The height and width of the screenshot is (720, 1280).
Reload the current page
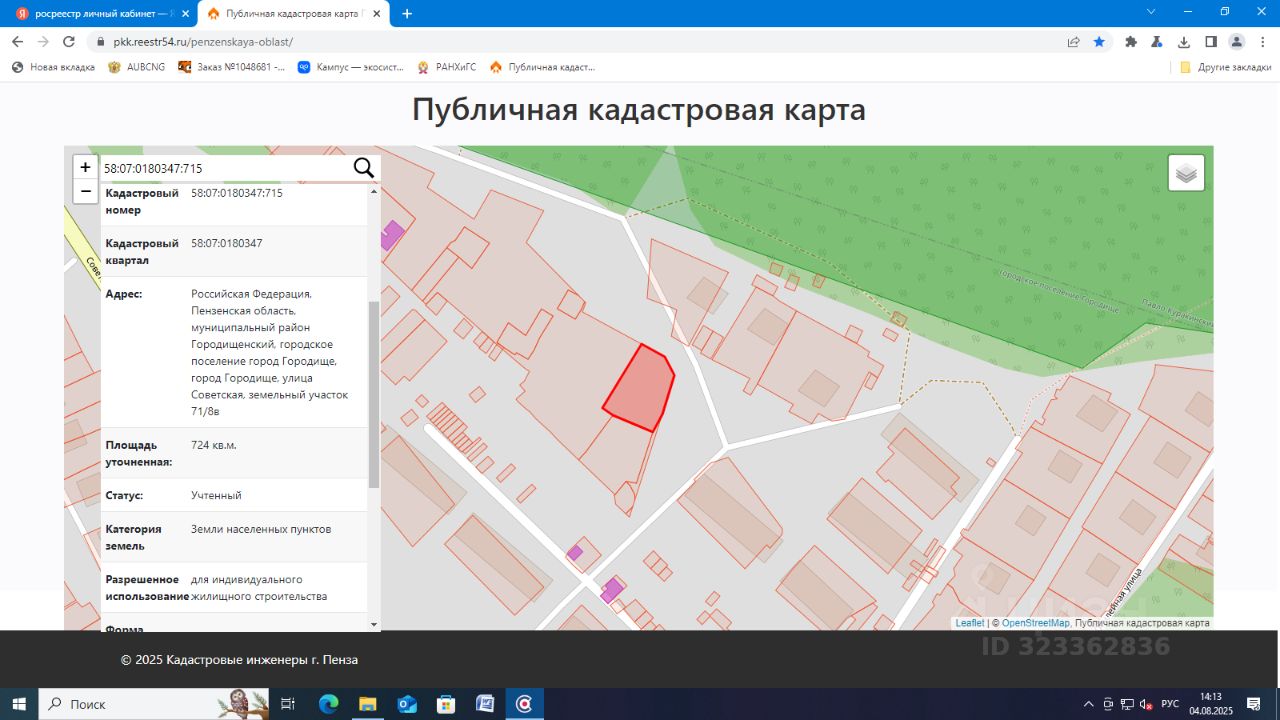tap(69, 42)
